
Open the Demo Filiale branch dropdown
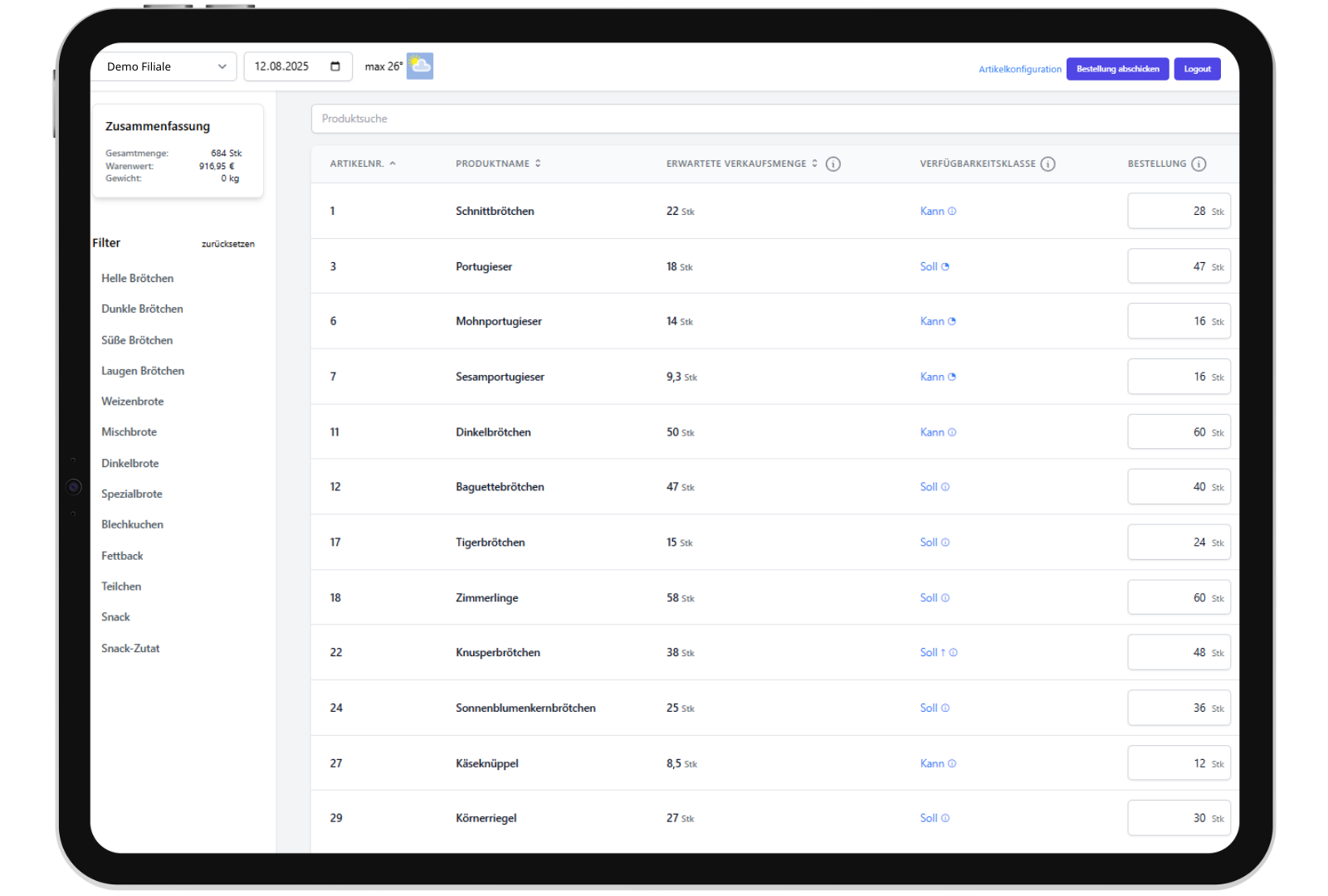click(x=164, y=66)
